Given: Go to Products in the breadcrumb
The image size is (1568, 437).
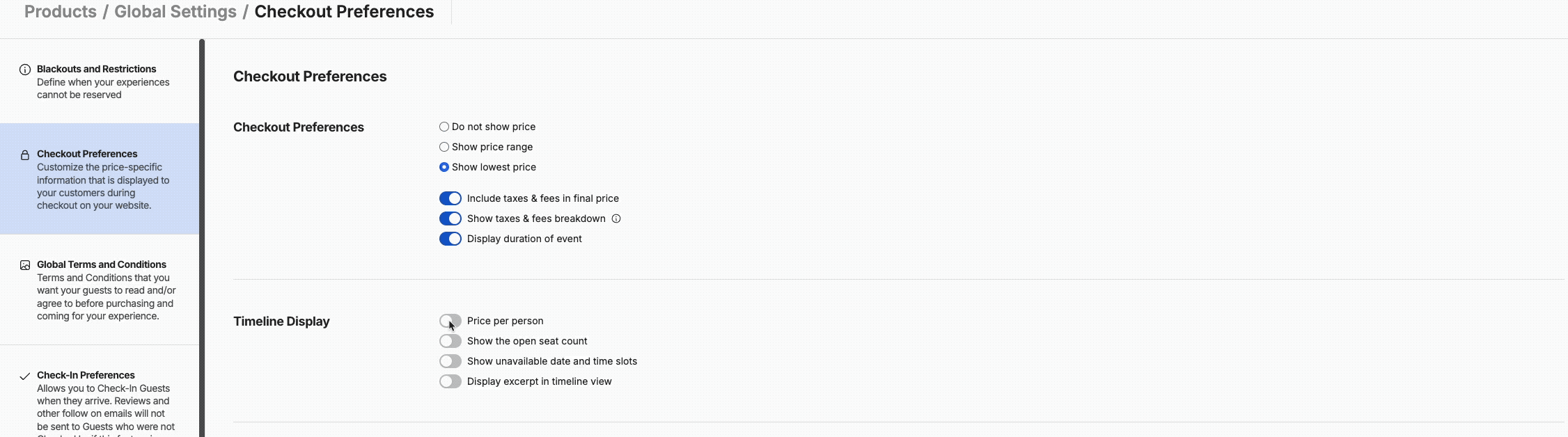Looking at the screenshot, I should point(61,12).
